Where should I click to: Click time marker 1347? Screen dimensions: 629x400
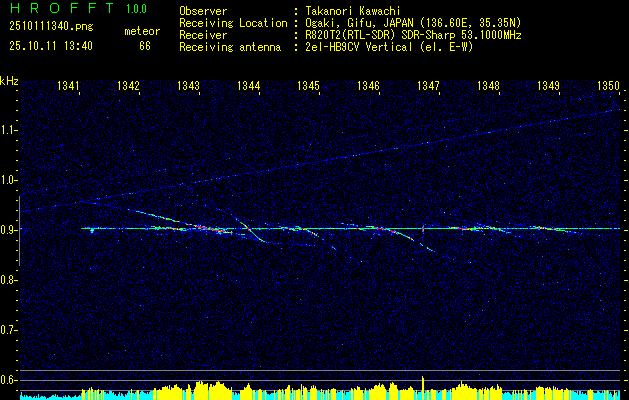pos(428,85)
